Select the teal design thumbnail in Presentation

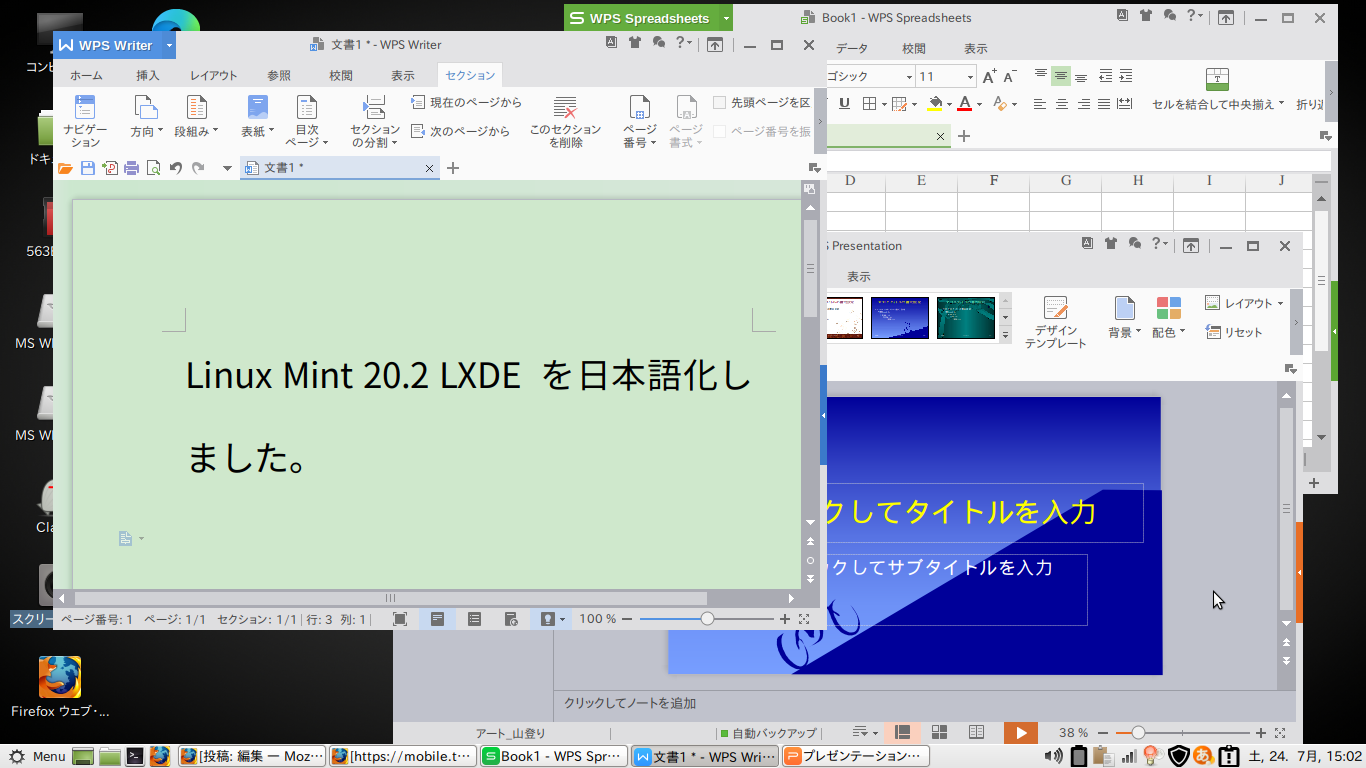point(966,318)
